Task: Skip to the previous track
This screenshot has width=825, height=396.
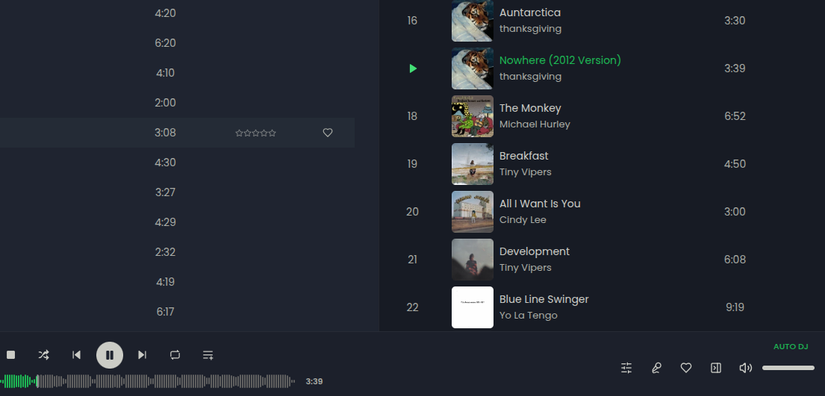Action: 76,355
